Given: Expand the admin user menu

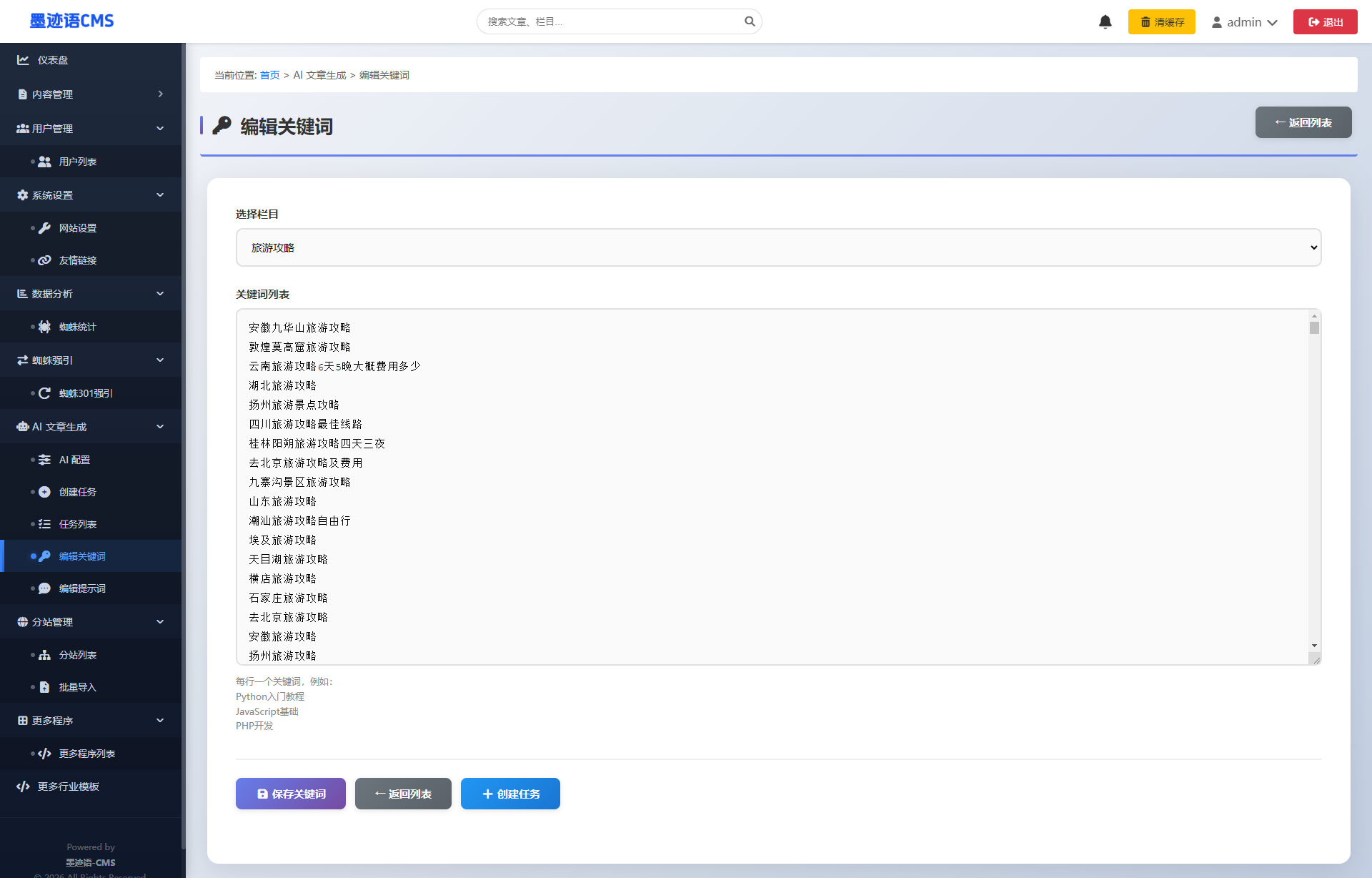Looking at the screenshot, I should tap(1244, 22).
